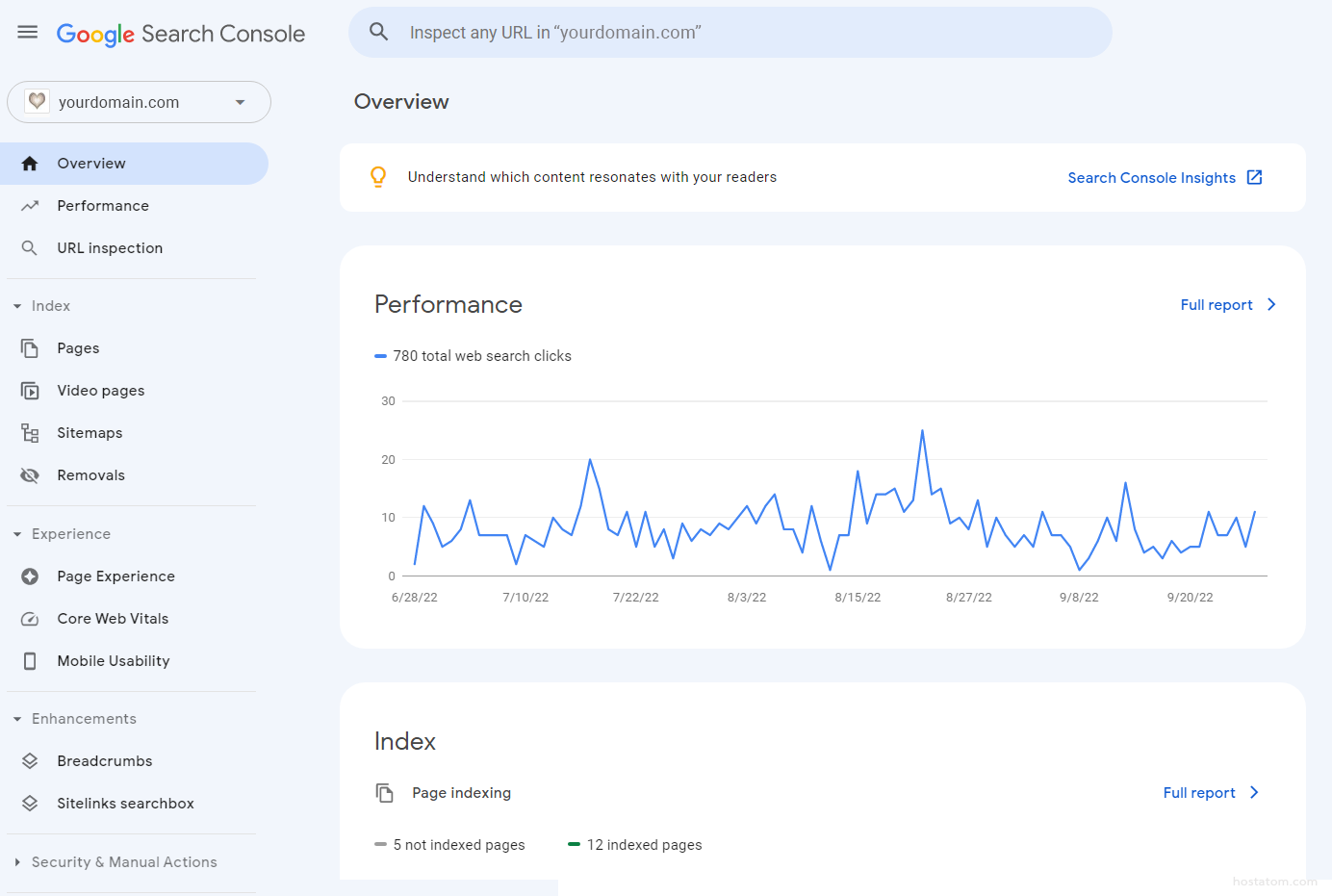Click the Mobile Usability phone icon
The image size is (1332, 896).
click(x=30, y=661)
